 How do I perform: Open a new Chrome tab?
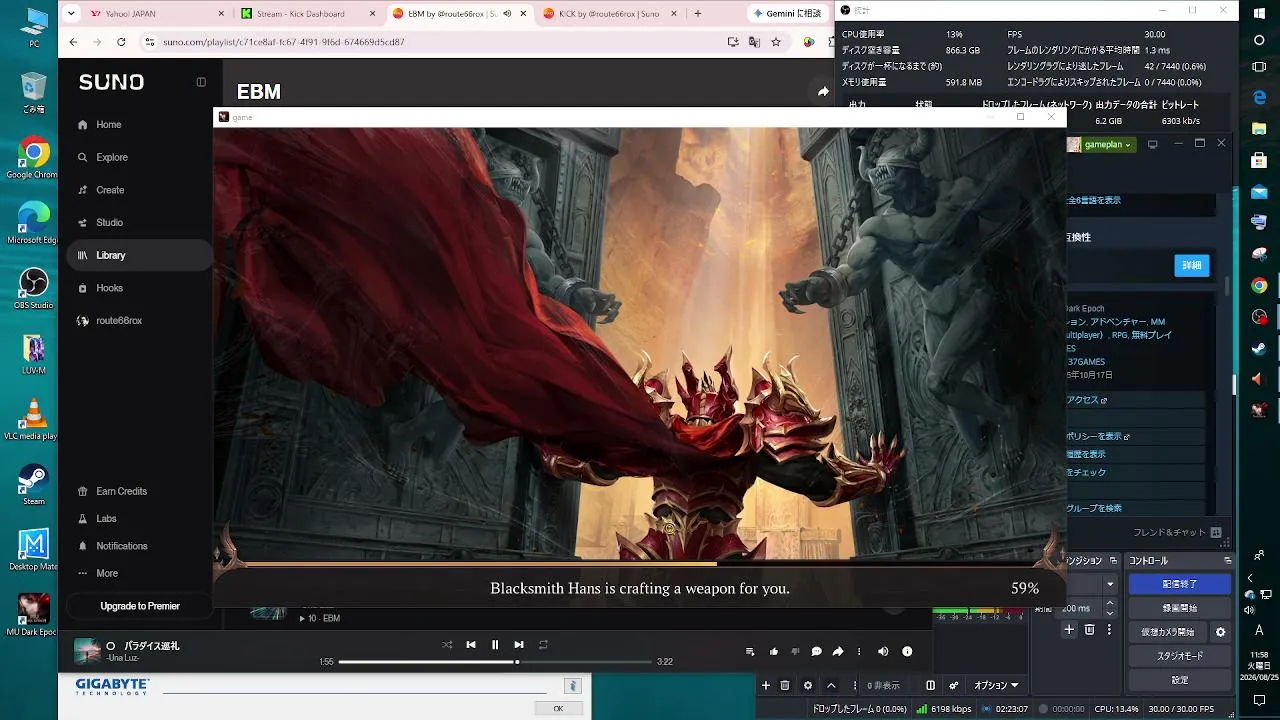click(697, 14)
